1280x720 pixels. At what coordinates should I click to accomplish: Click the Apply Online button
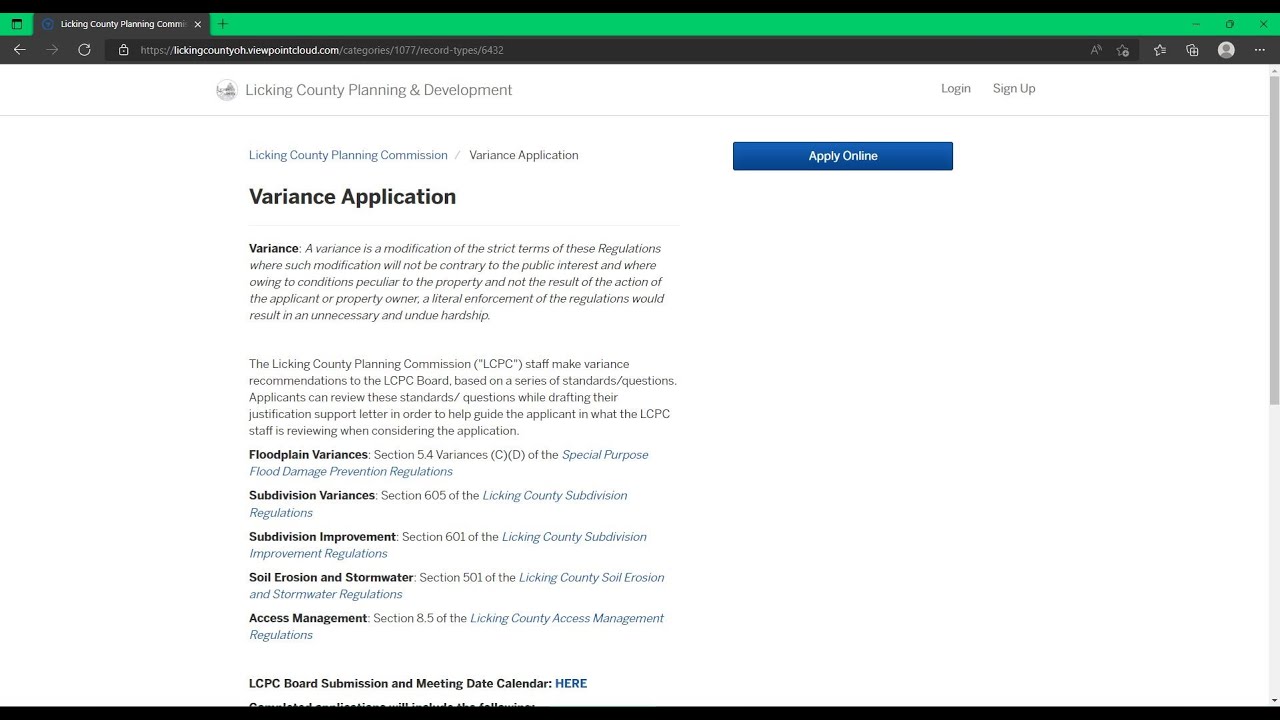click(x=843, y=156)
